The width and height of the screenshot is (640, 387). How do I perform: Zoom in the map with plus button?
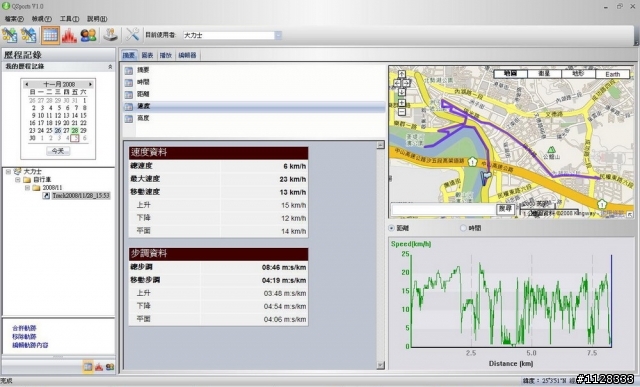coord(402,103)
